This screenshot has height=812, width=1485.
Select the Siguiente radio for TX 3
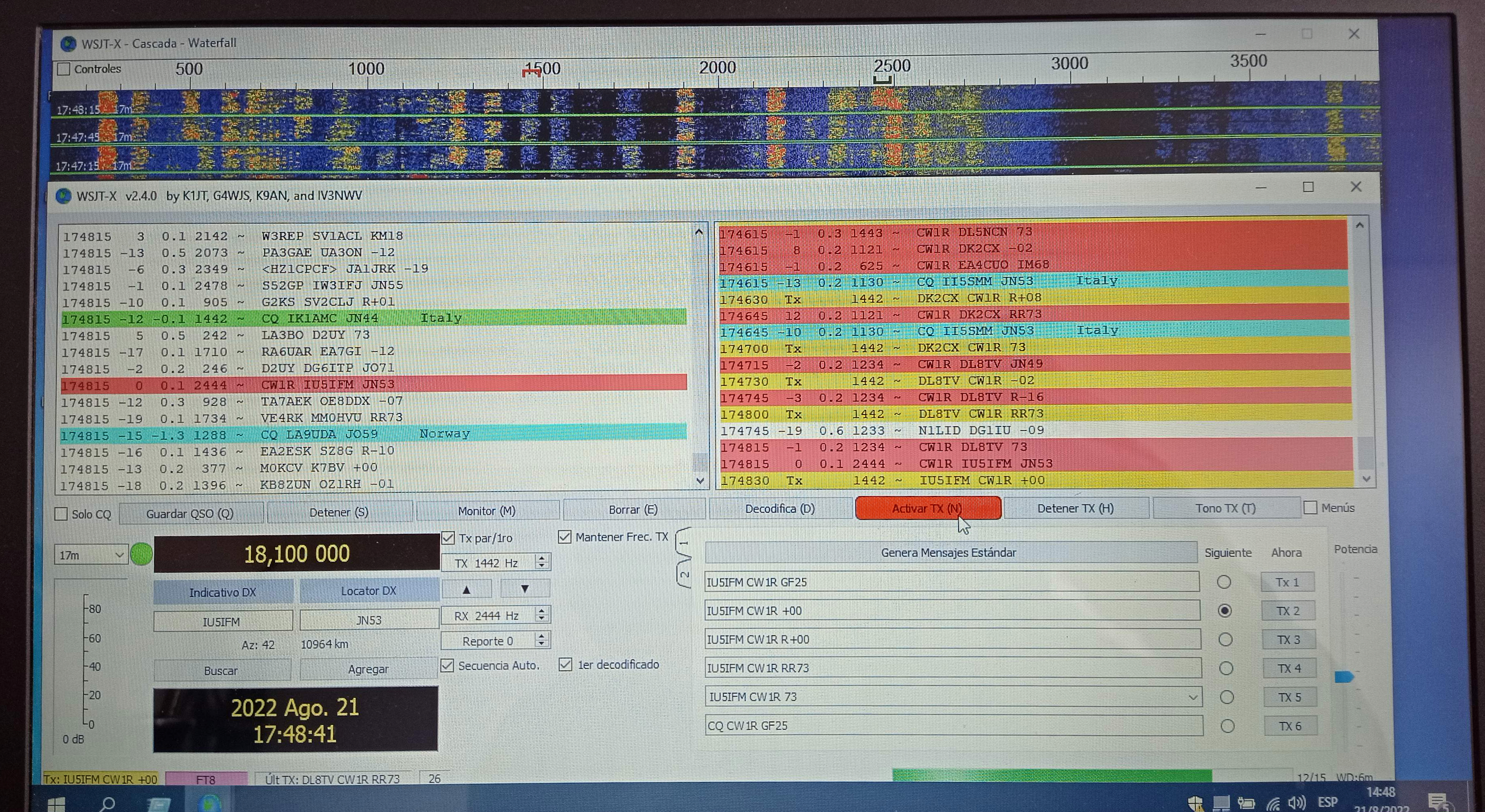[x=1225, y=640]
